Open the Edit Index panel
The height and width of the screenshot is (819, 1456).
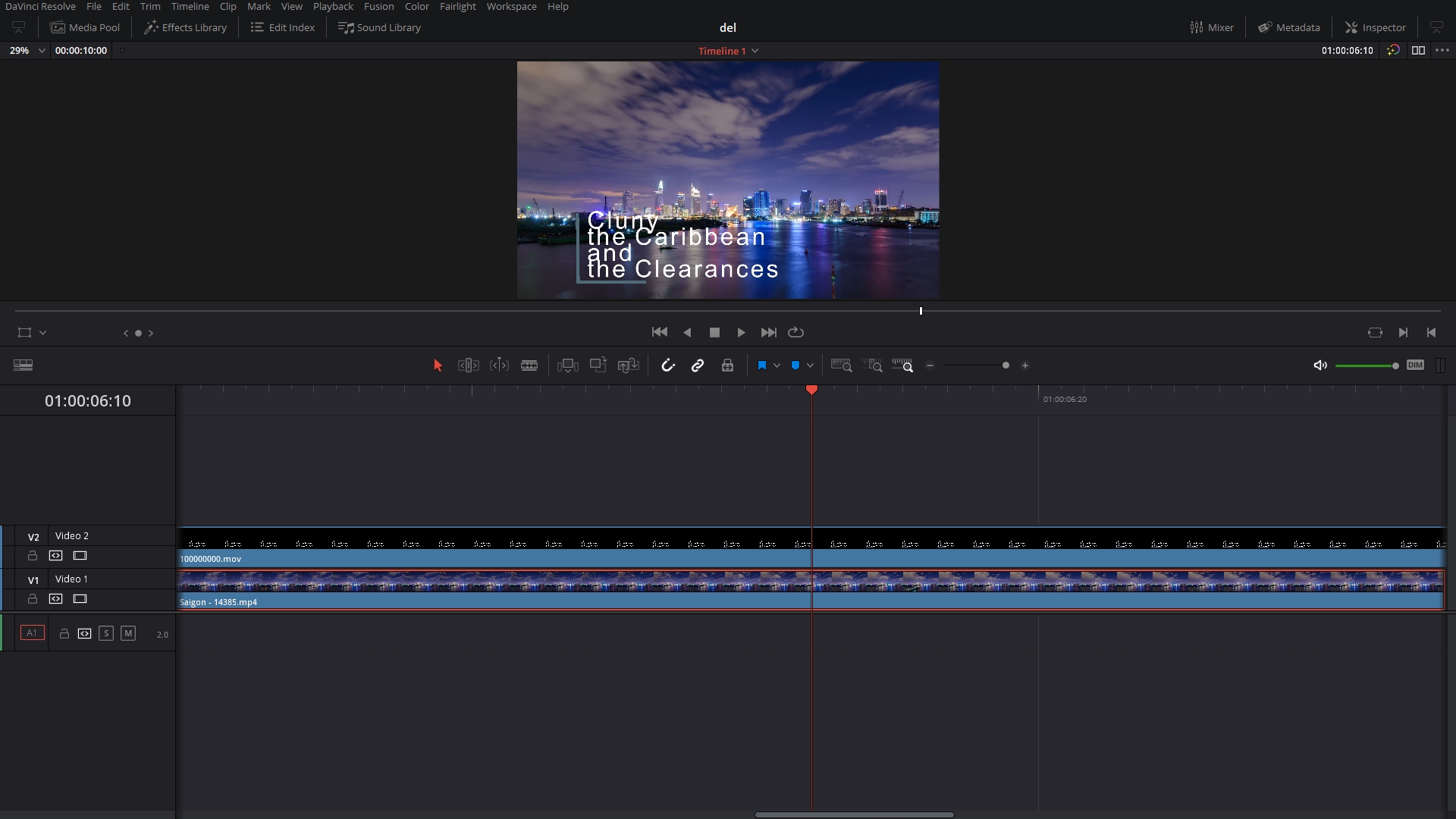[283, 27]
